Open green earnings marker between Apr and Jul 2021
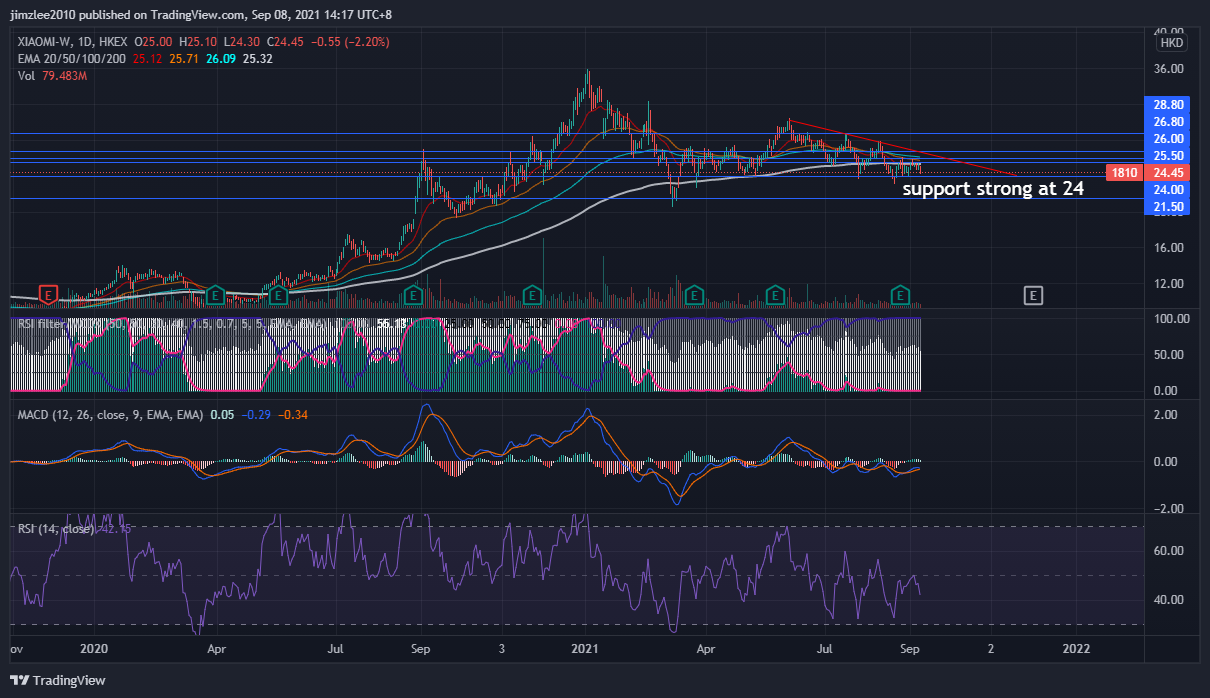Image resolution: width=1210 pixels, height=698 pixels. (x=774, y=295)
